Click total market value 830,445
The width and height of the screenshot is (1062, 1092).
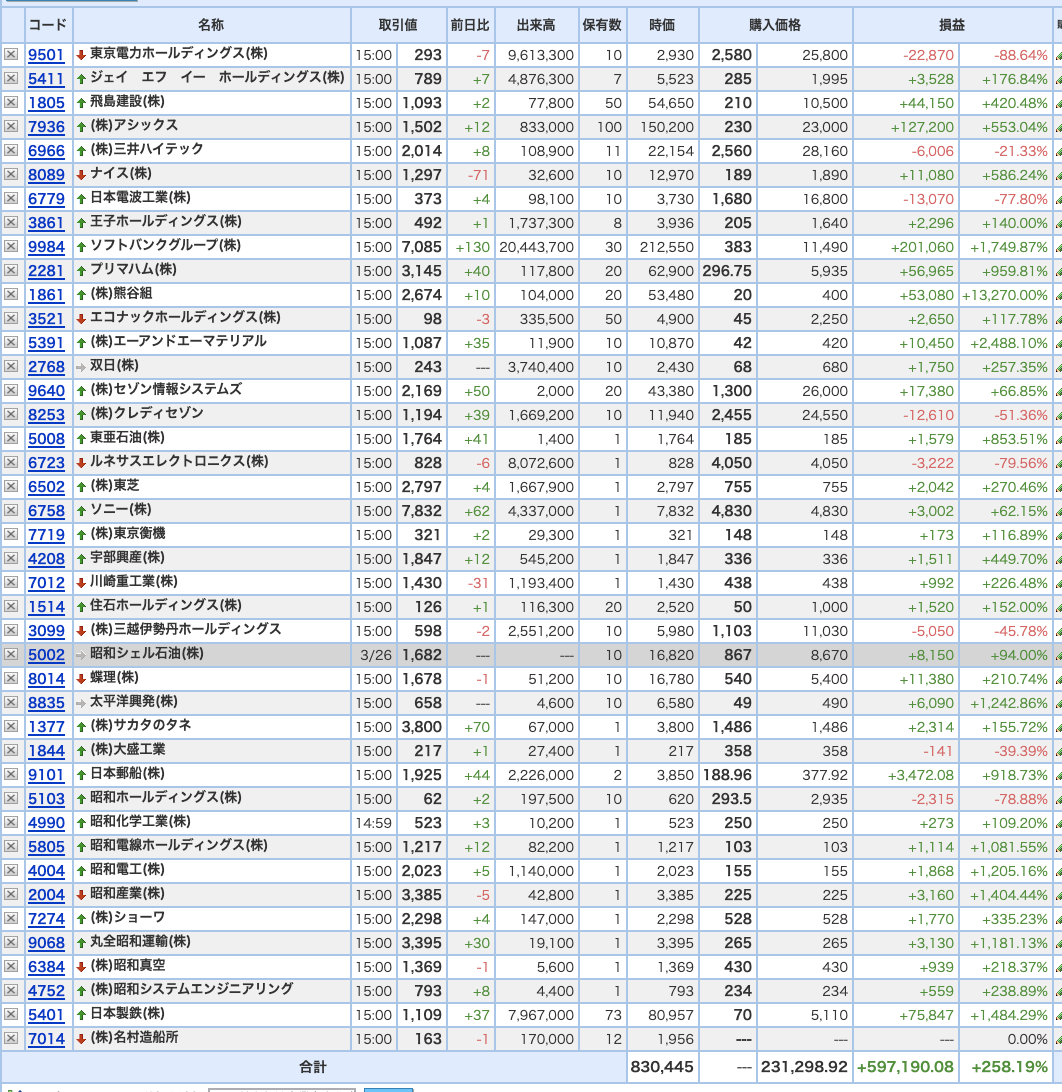tap(662, 1067)
